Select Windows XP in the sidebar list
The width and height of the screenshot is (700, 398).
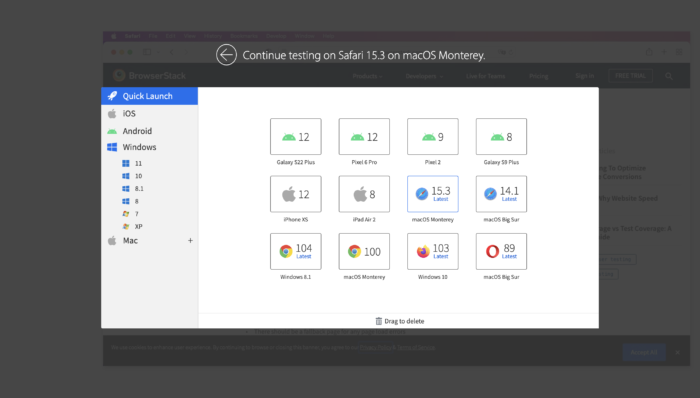point(133,226)
